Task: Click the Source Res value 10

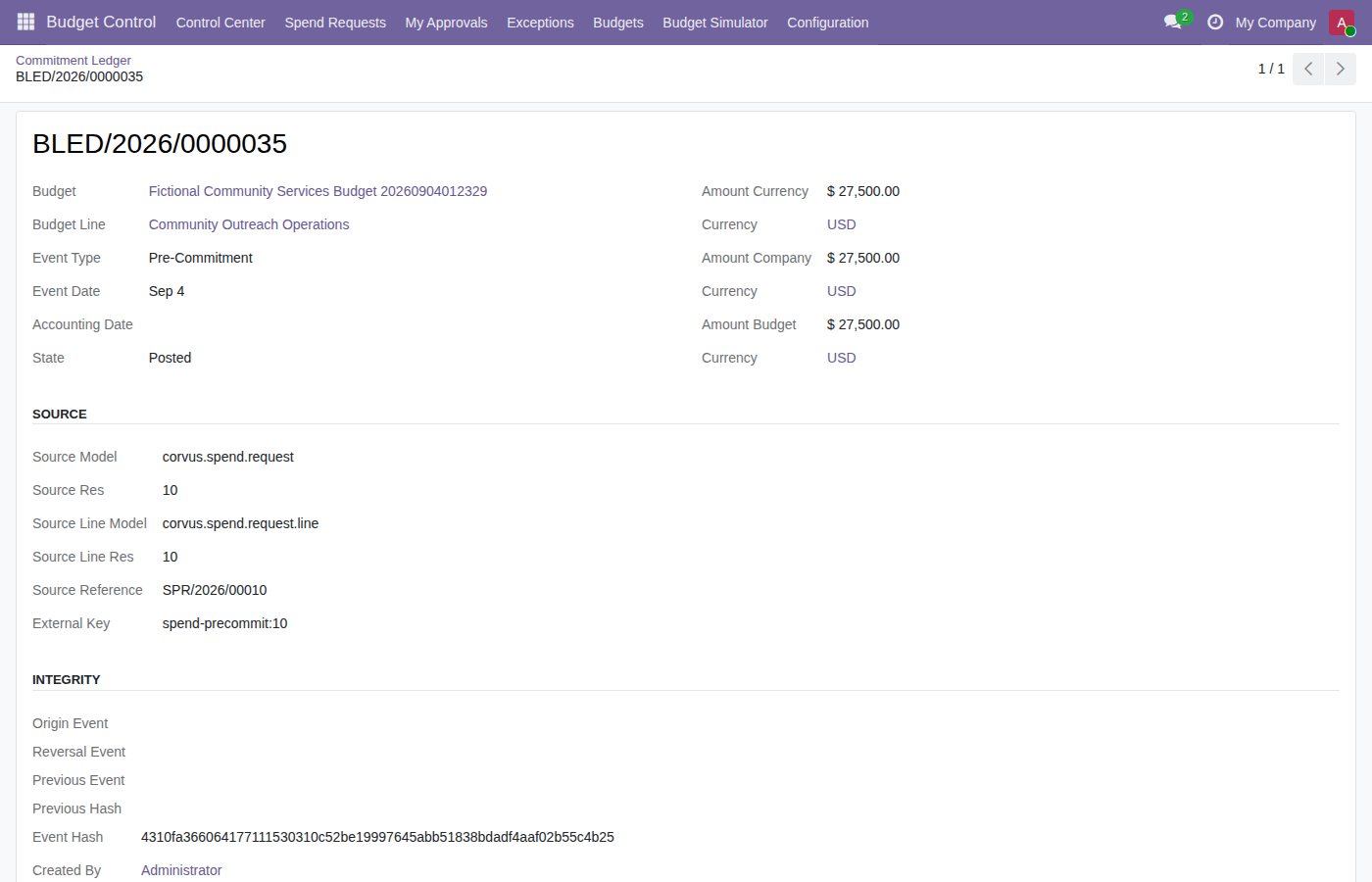Action: (x=171, y=490)
